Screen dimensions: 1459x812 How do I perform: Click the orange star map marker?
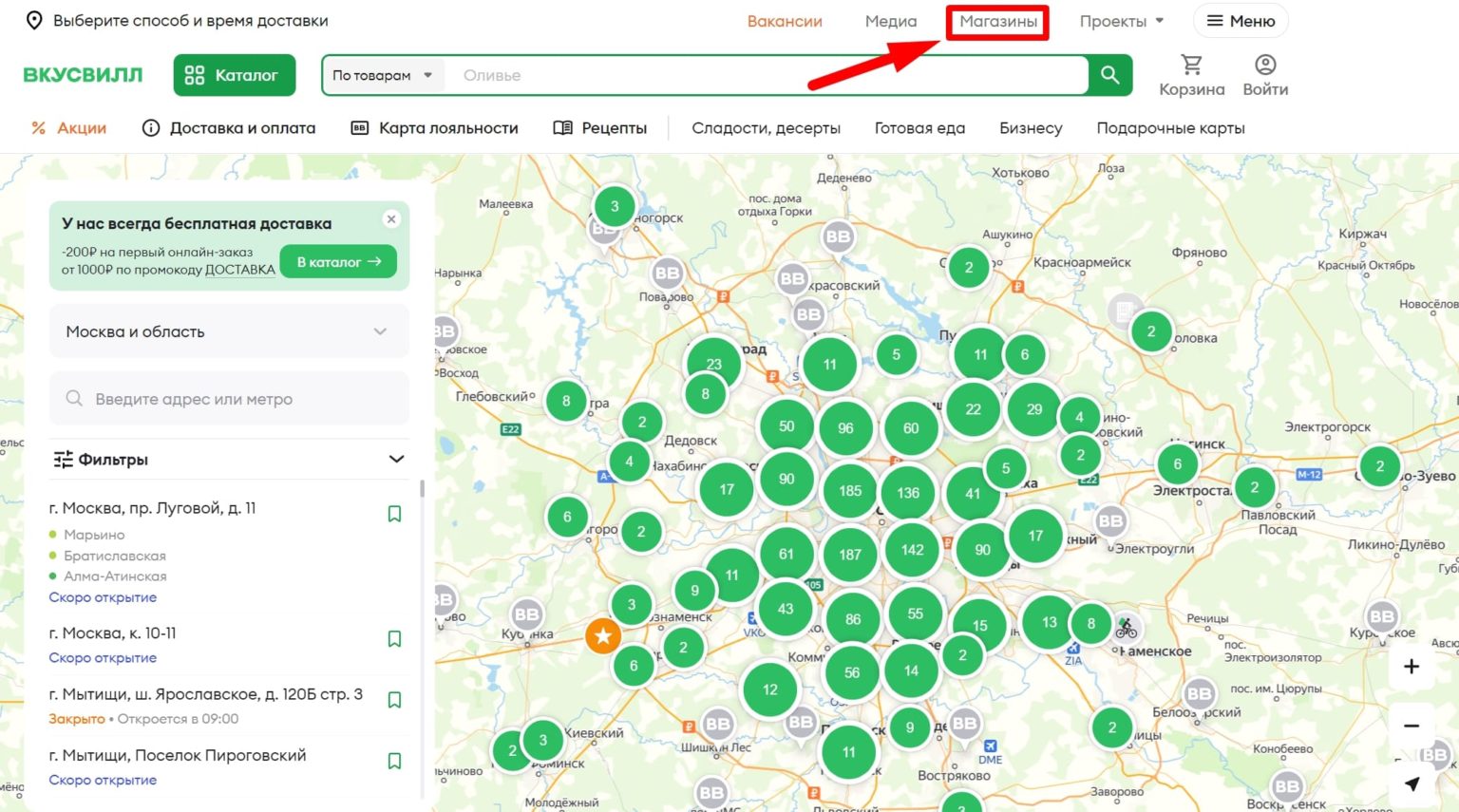tap(603, 636)
